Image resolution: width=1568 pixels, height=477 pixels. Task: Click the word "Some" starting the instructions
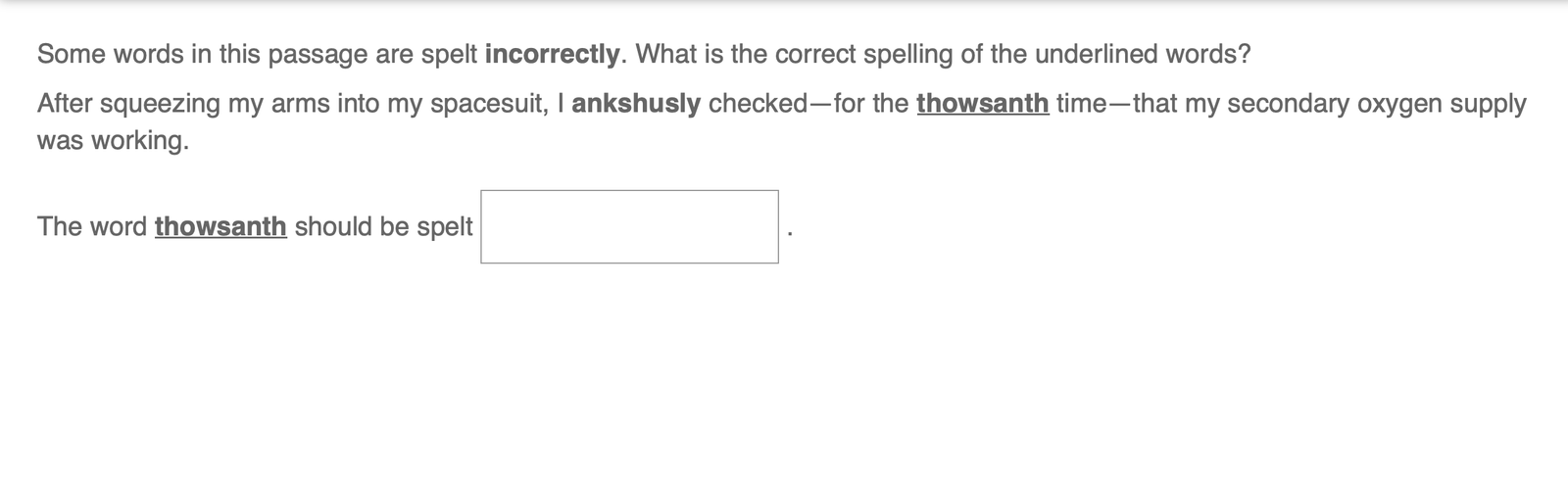[x=72, y=54]
